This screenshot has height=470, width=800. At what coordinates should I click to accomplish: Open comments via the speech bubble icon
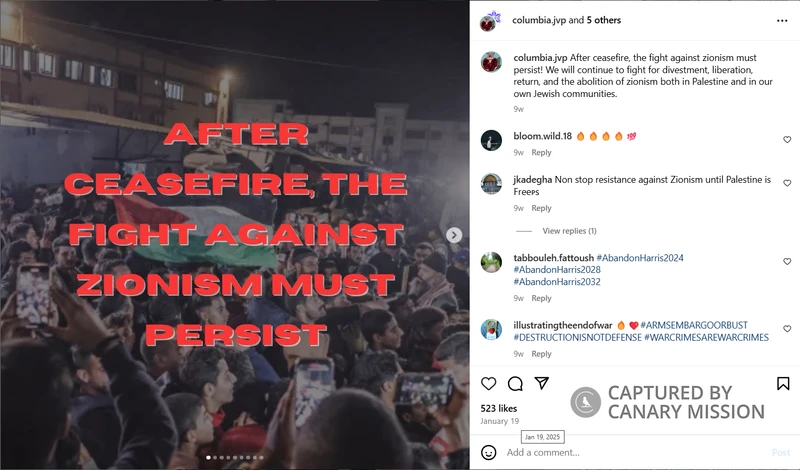[x=515, y=383]
